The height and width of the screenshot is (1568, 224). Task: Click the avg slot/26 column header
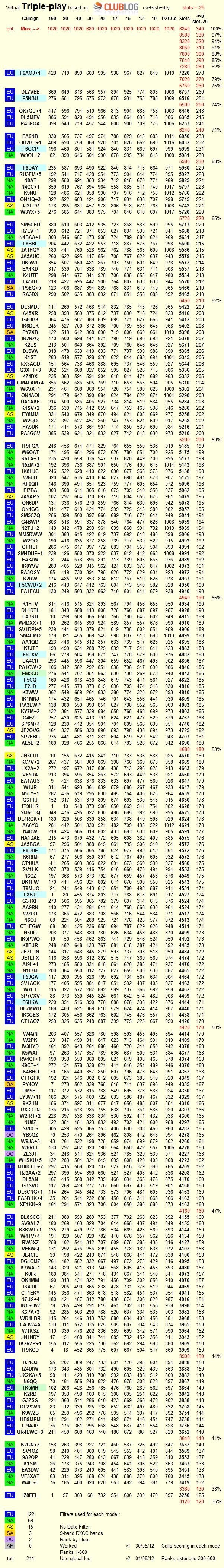point(201,17)
